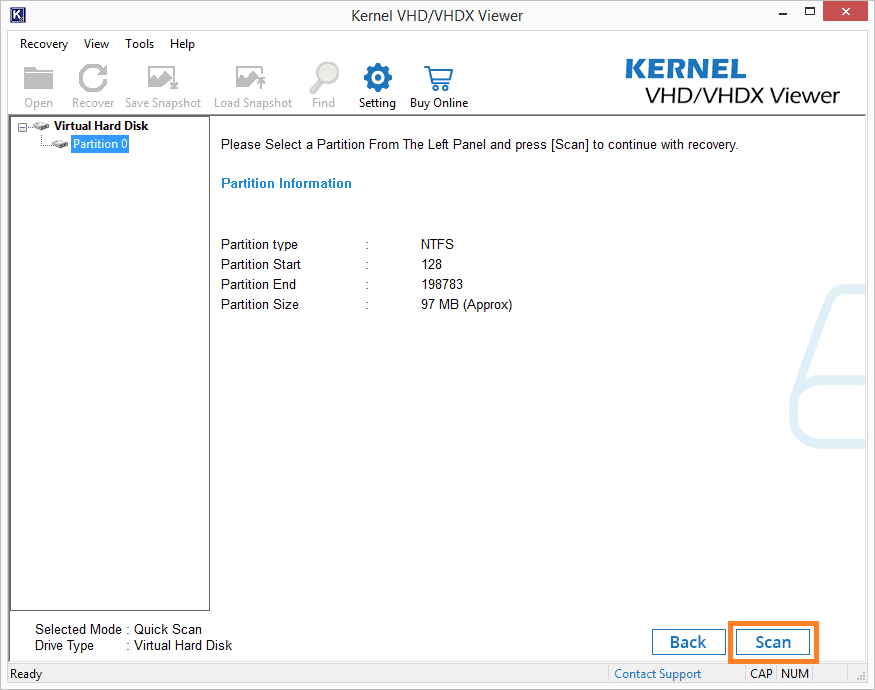Screen dimensions: 875x690
Task: Click the Kernel app icon in title bar
Action: click(17, 15)
